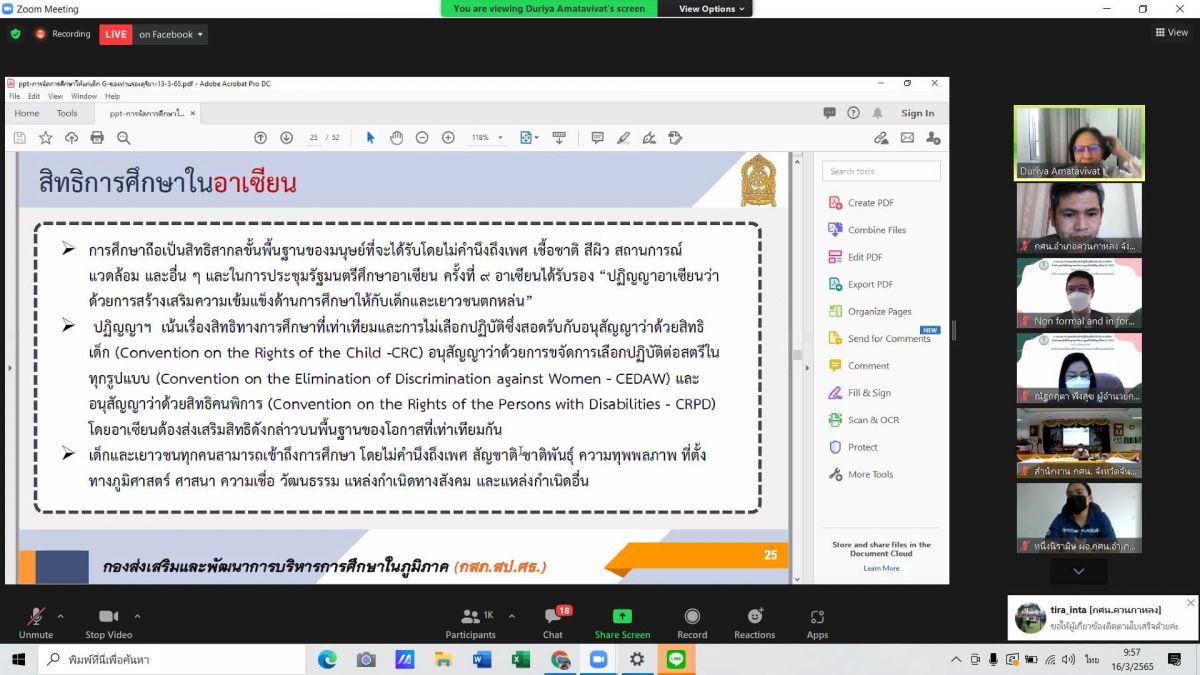Unmute the microphone in Zoom

(36, 622)
